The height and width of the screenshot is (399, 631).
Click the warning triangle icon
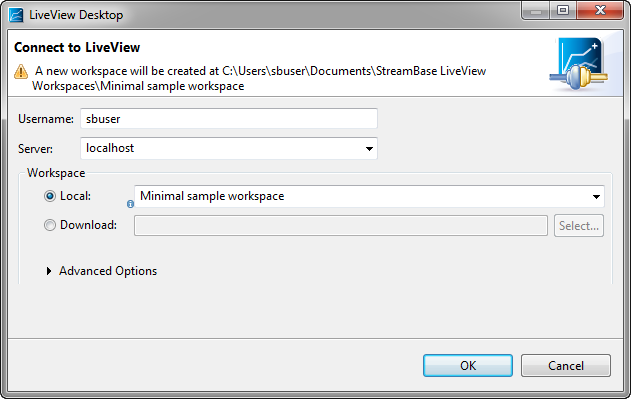[x=21, y=72]
